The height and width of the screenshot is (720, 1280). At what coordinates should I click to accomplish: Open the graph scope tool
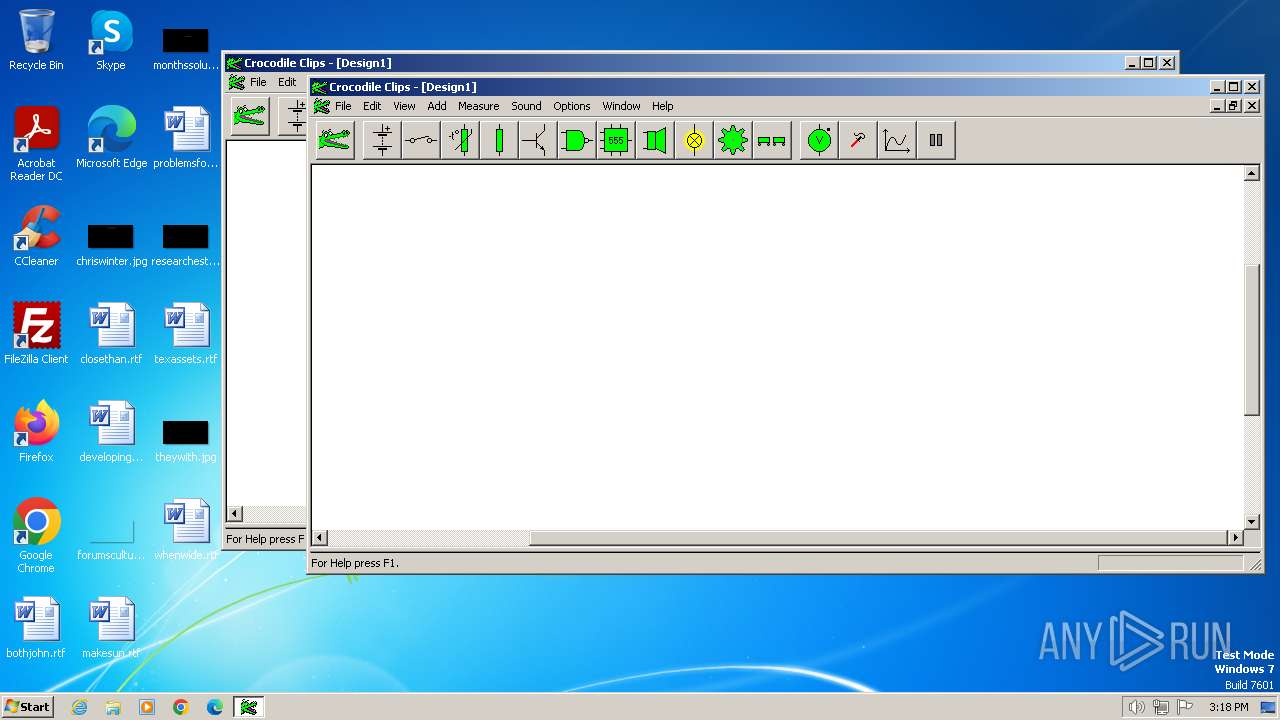click(897, 141)
